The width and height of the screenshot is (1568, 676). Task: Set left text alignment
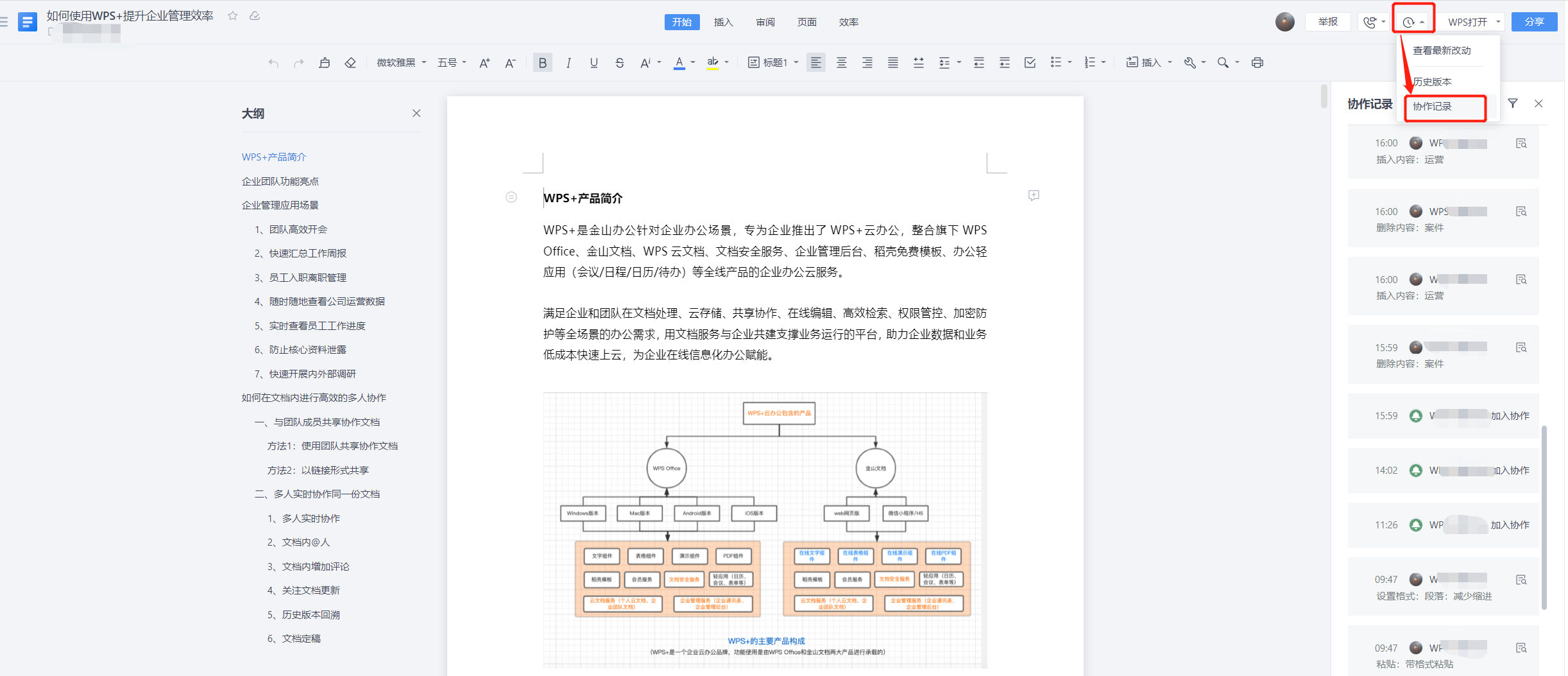coord(816,62)
